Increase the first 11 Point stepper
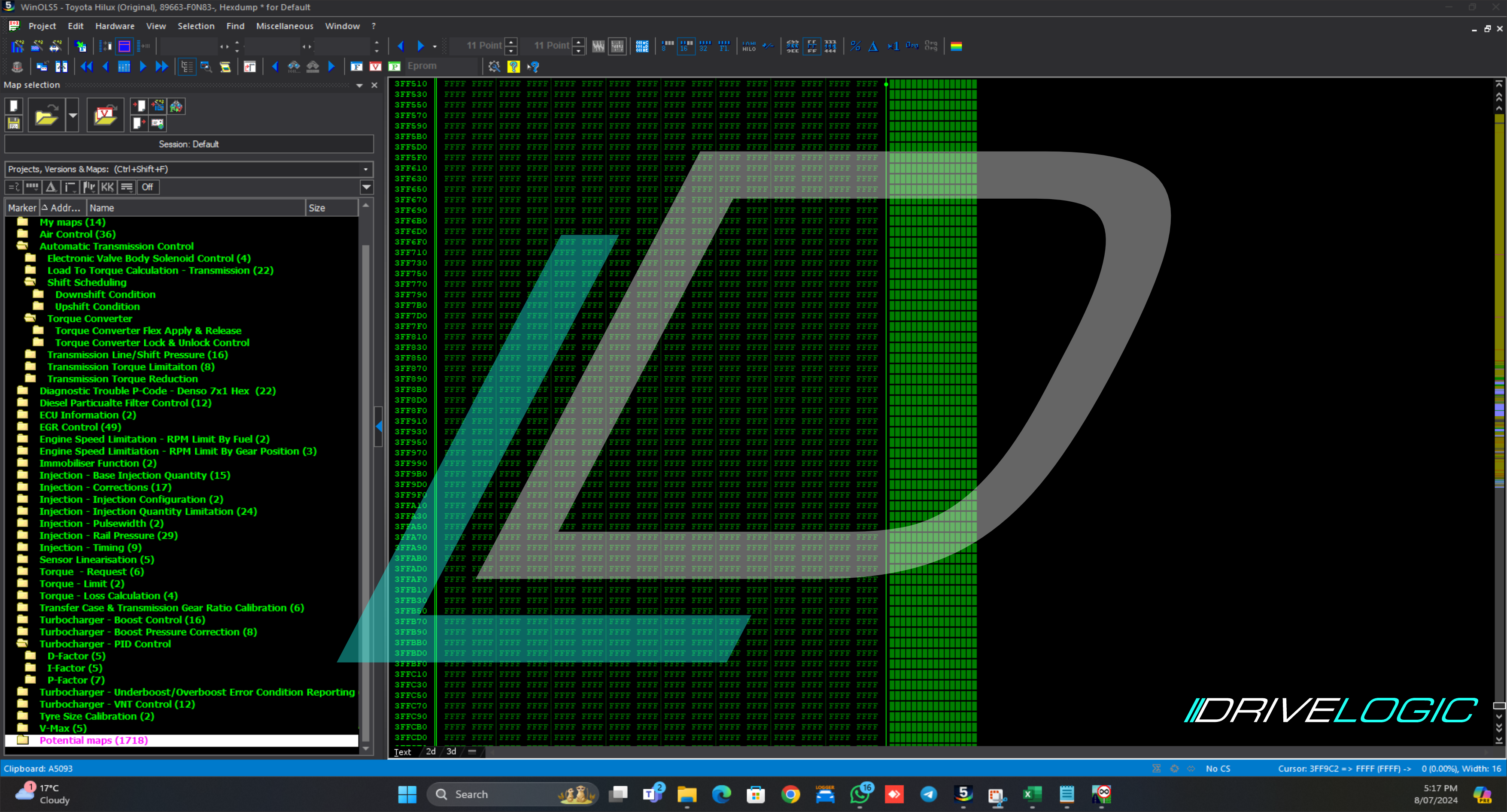The width and height of the screenshot is (1507, 812). (x=511, y=42)
